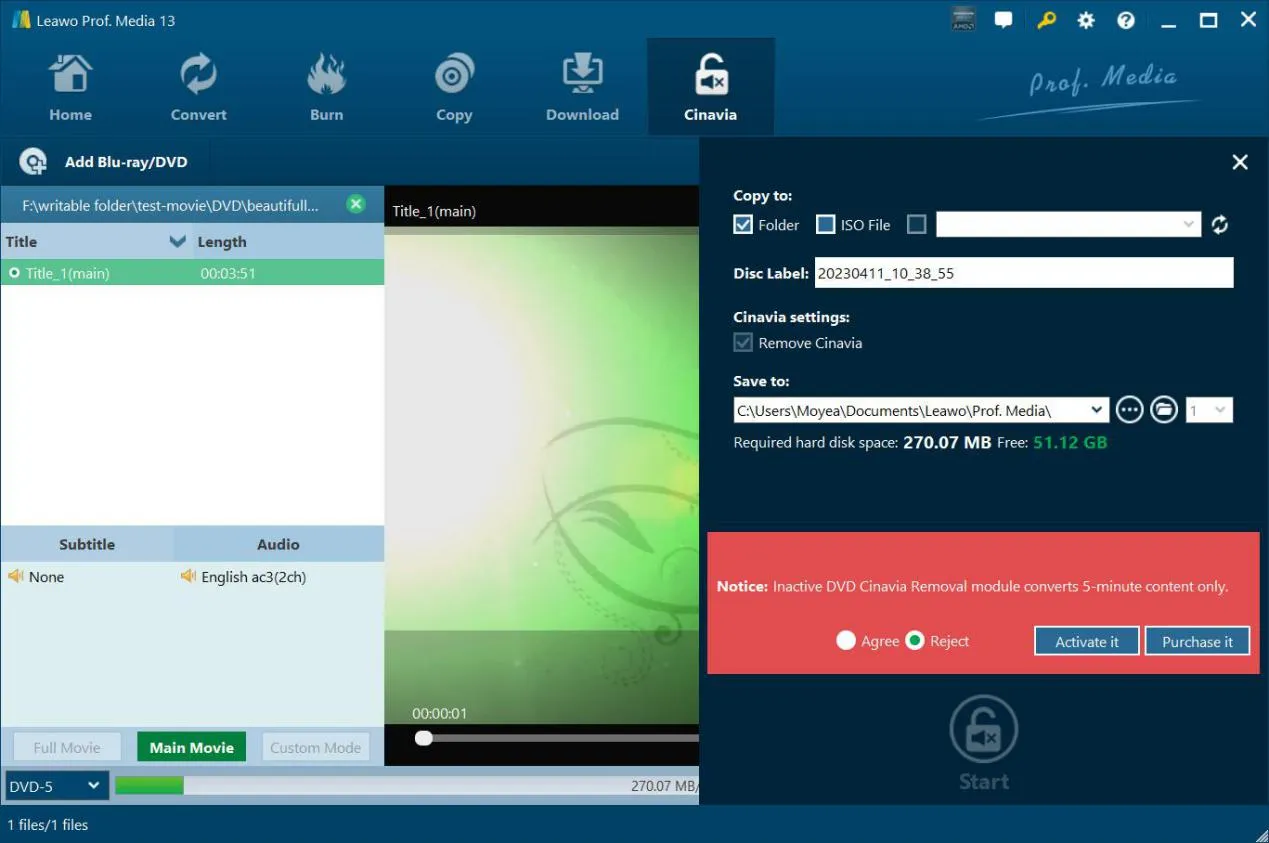This screenshot has width=1269, height=843.
Task: Switch to the Home tab
Action: pos(70,88)
